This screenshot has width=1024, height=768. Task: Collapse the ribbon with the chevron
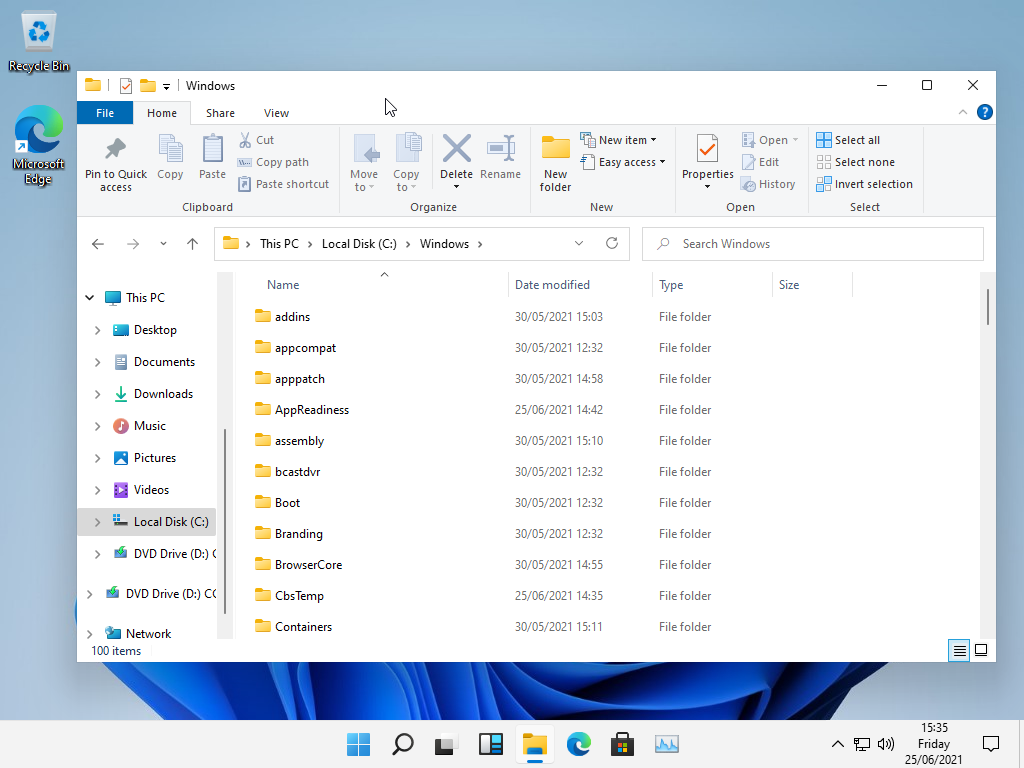[963, 113]
